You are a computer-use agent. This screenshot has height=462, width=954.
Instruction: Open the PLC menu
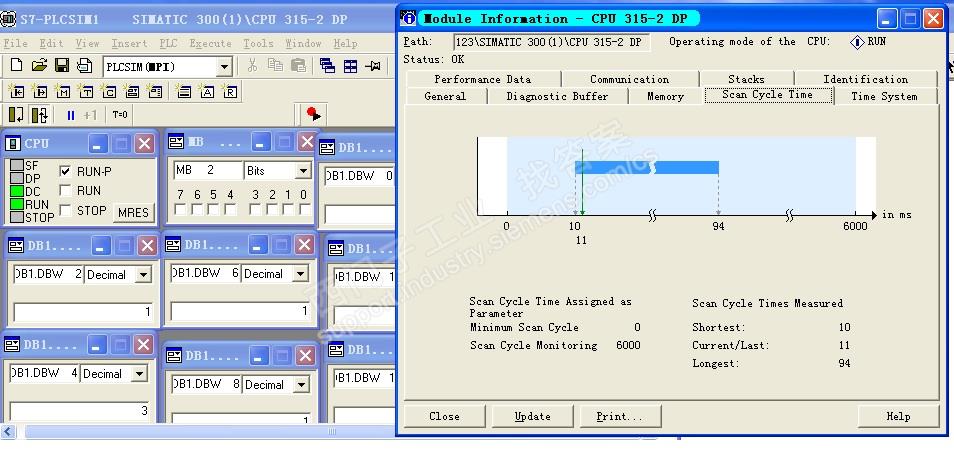[169, 43]
